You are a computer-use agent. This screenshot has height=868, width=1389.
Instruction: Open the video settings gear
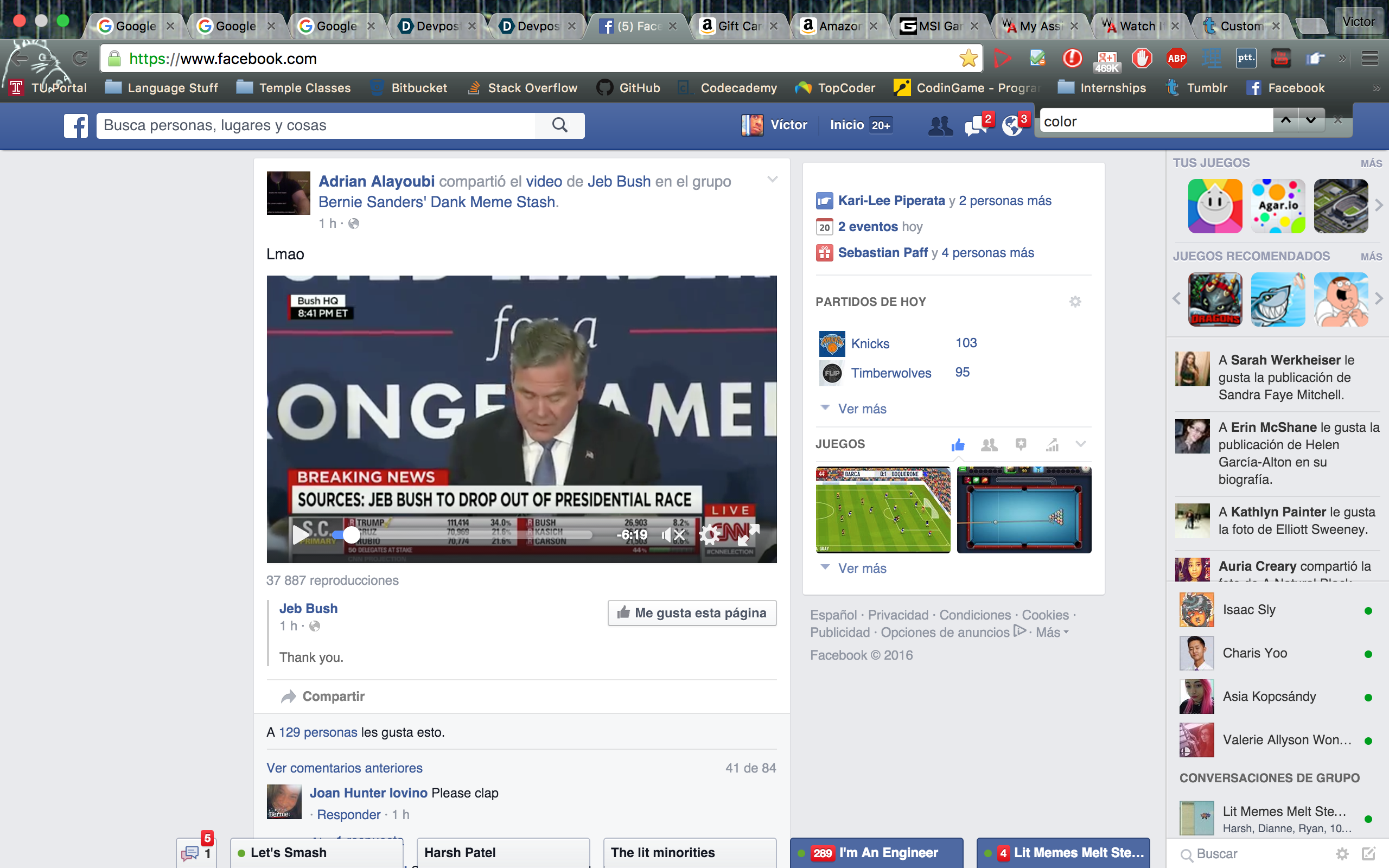pos(710,534)
